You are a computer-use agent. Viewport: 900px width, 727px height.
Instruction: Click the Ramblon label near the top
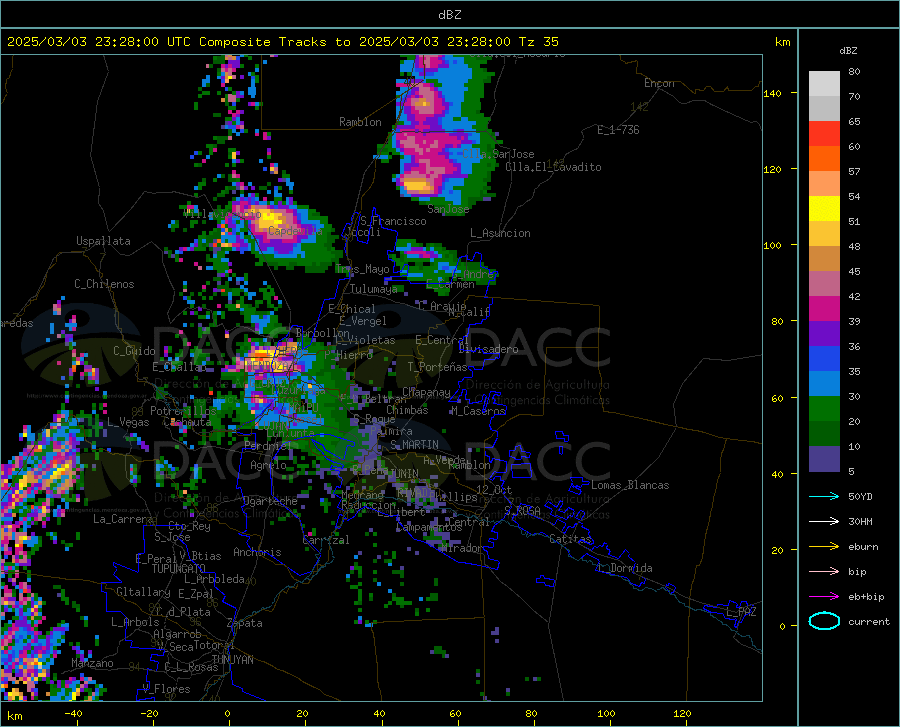[360, 122]
